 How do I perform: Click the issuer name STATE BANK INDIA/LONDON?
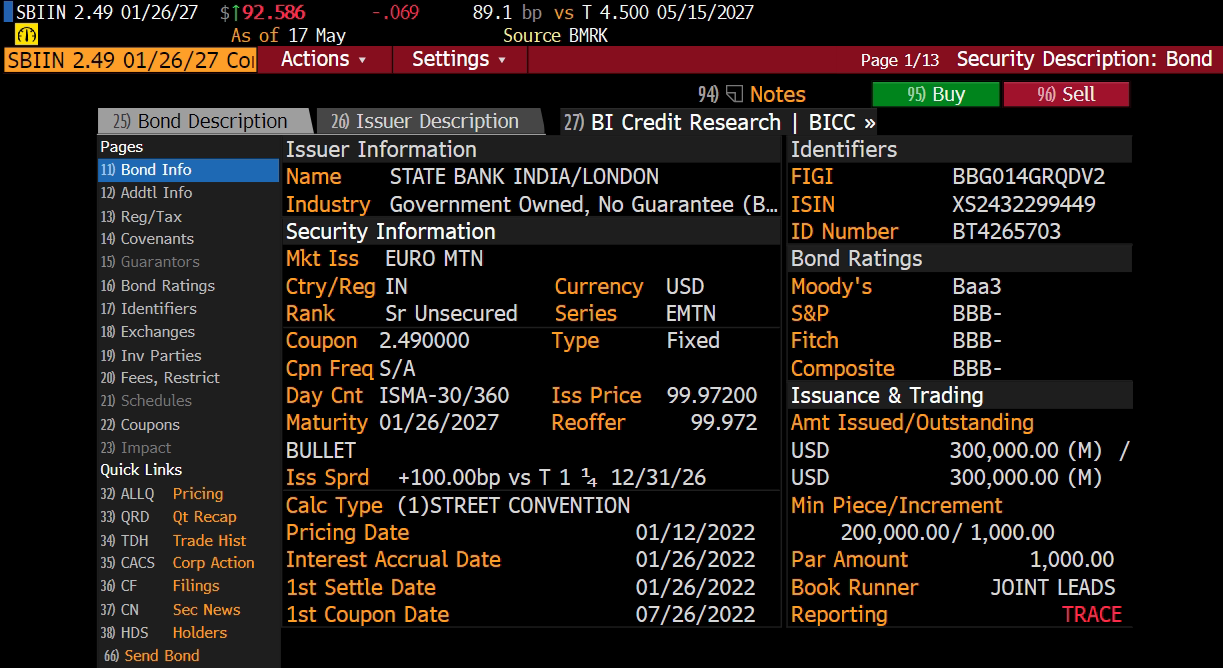[x=524, y=177]
